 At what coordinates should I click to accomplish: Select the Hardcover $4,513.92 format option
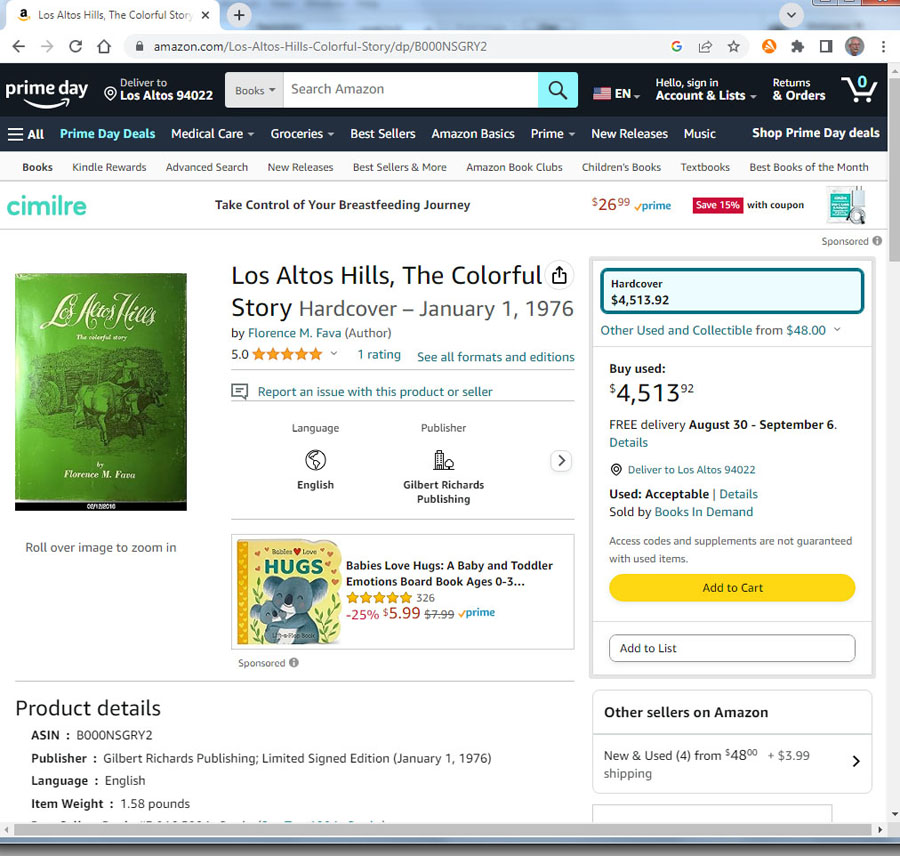pos(731,292)
